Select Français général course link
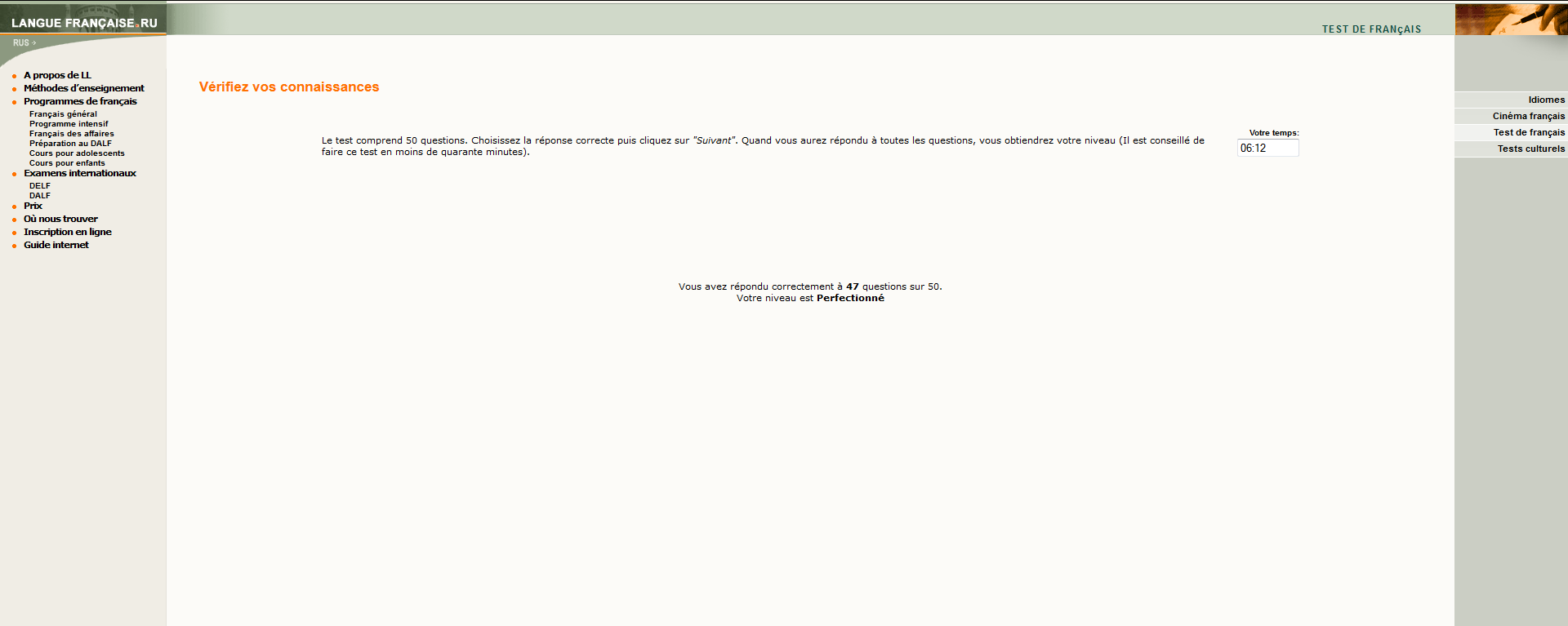 click(63, 114)
